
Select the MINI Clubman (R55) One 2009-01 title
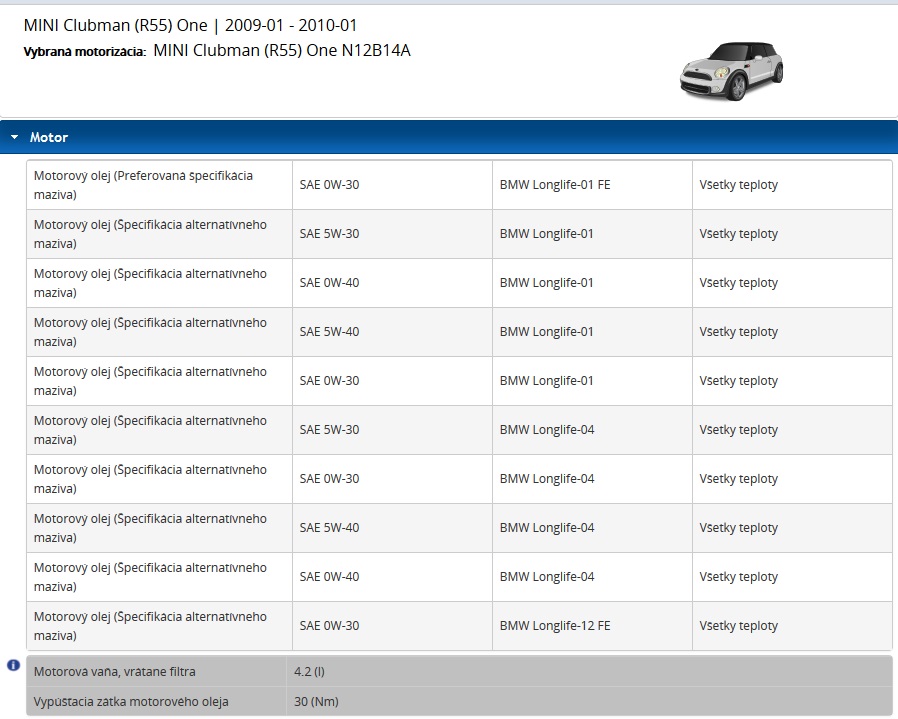190,25
